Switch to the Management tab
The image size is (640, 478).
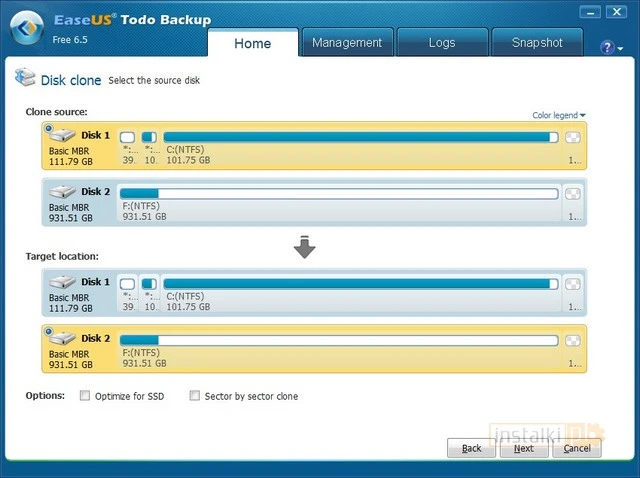347,43
